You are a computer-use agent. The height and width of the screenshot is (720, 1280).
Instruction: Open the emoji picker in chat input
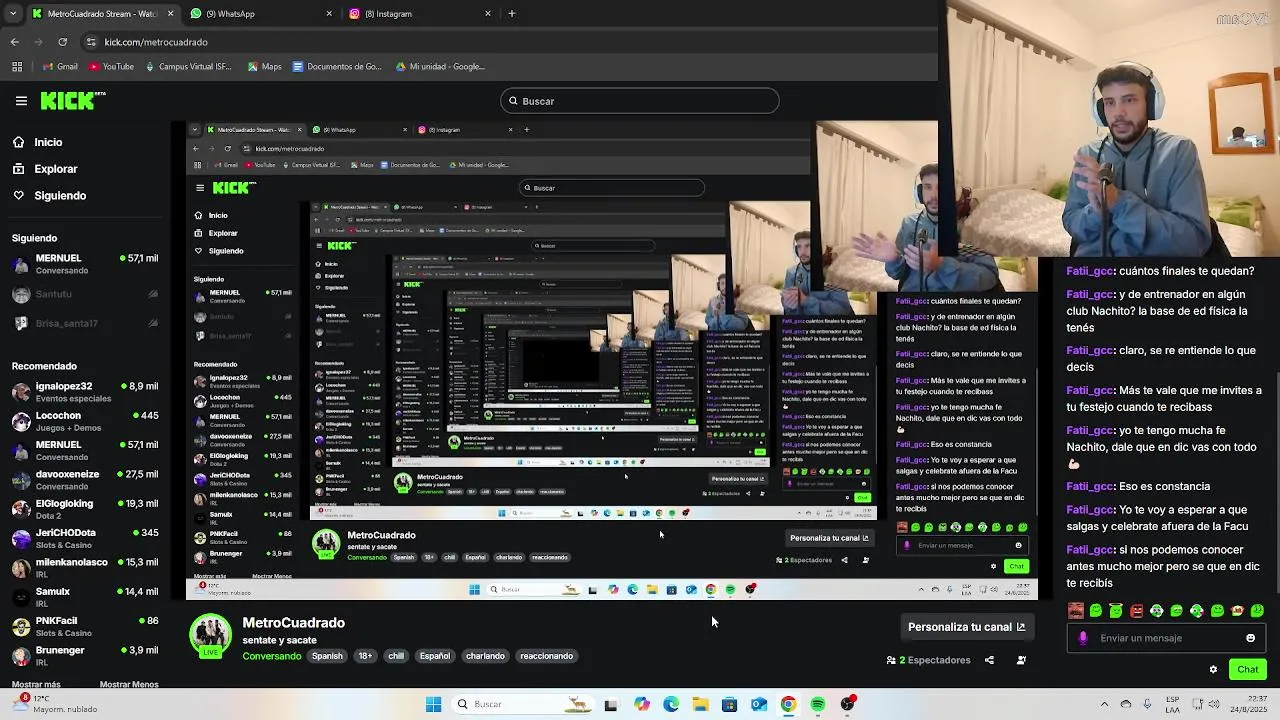(x=1250, y=638)
